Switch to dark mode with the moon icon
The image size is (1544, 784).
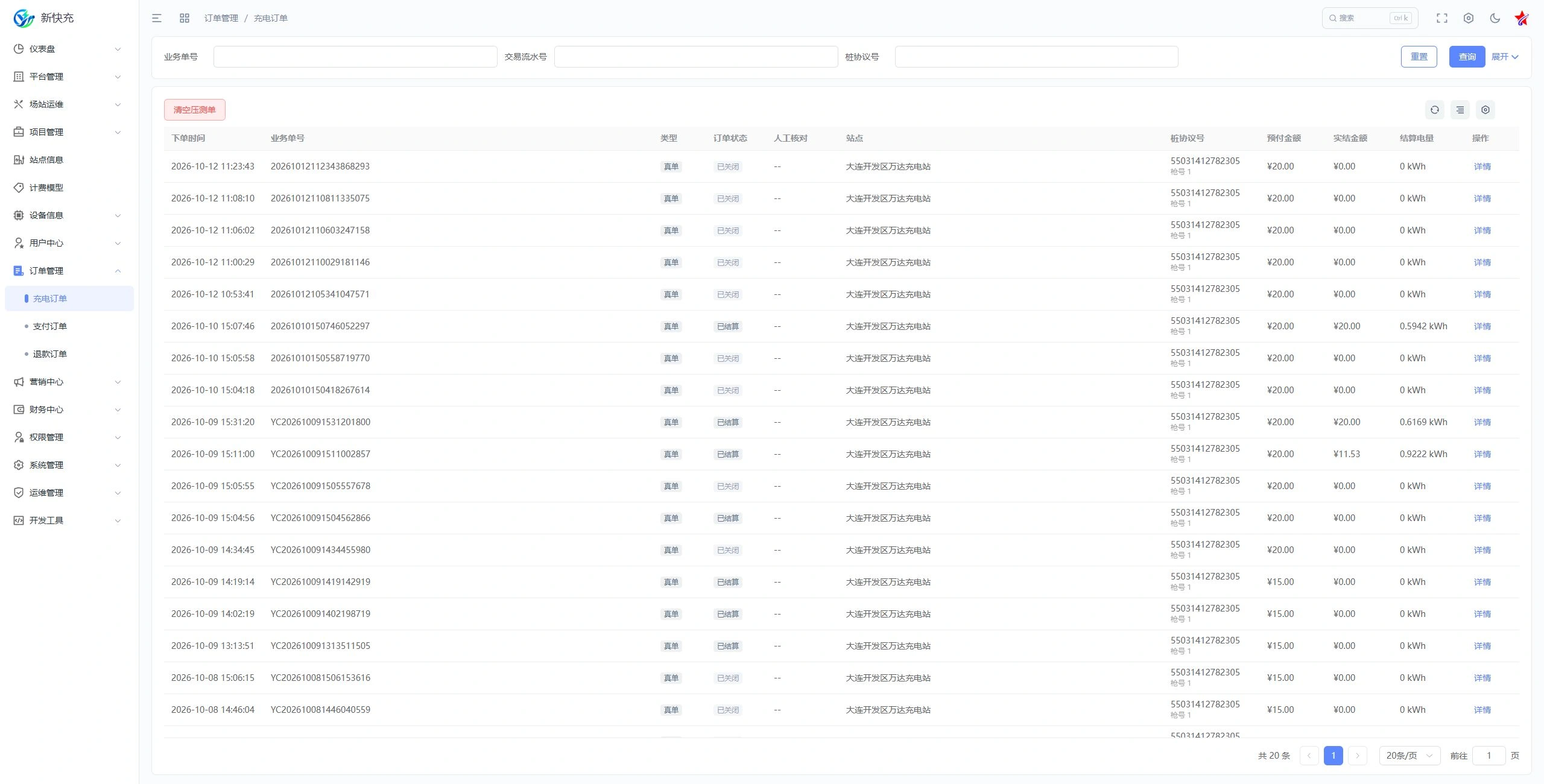1495,18
